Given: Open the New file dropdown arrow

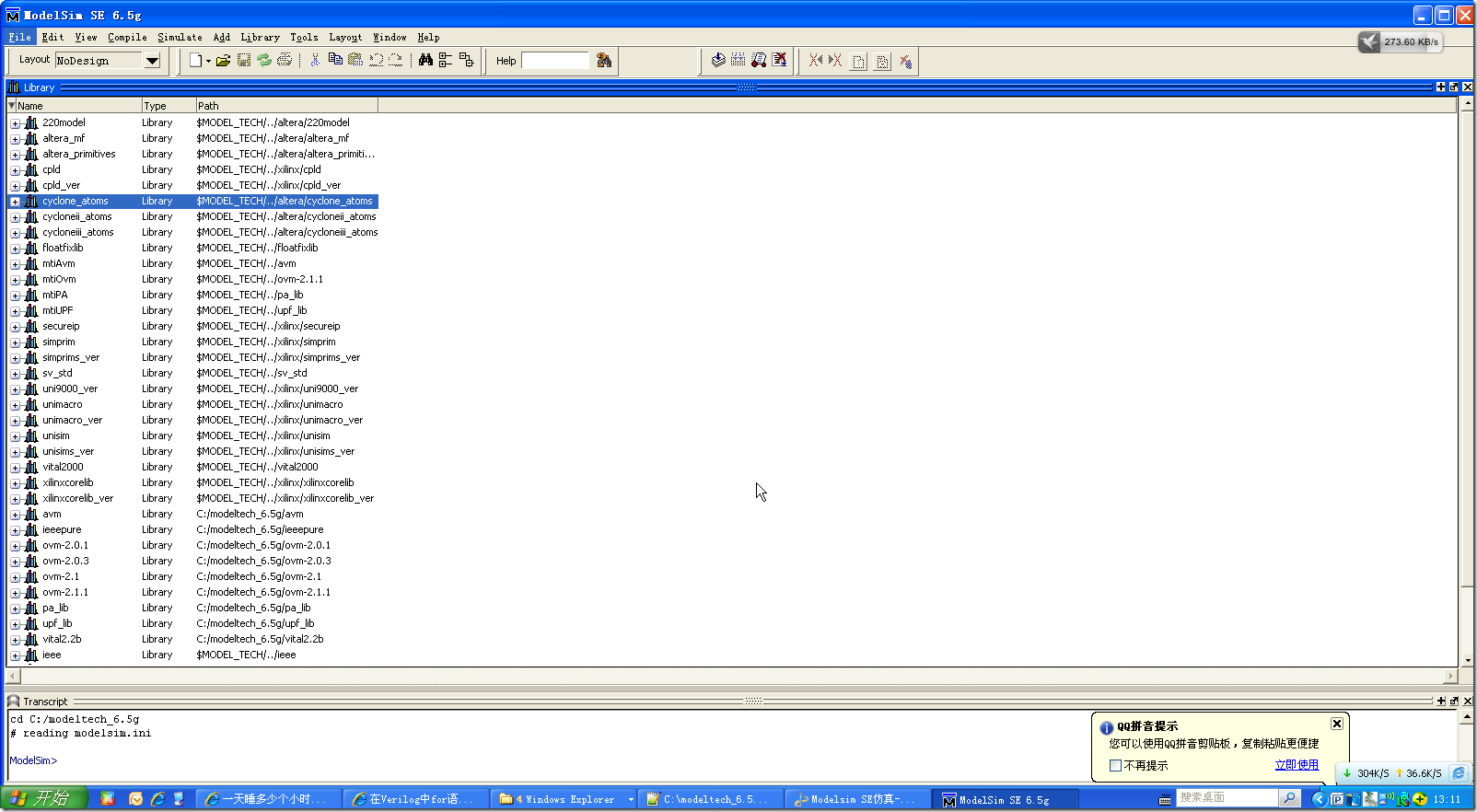Looking at the screenshot, I should click(208, 62).
